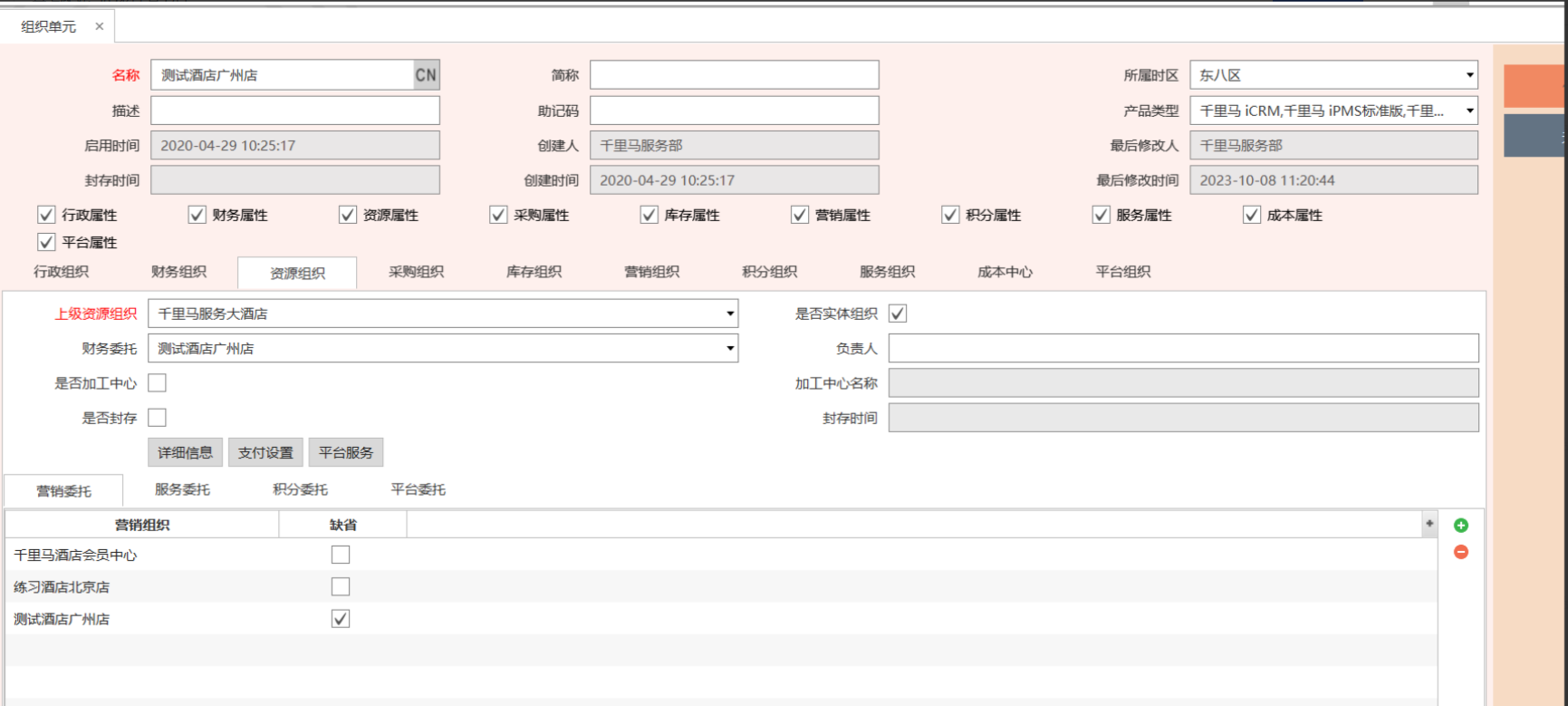
Task: Switch to the 营销组织 tab
Action: [x=651, y=272]
